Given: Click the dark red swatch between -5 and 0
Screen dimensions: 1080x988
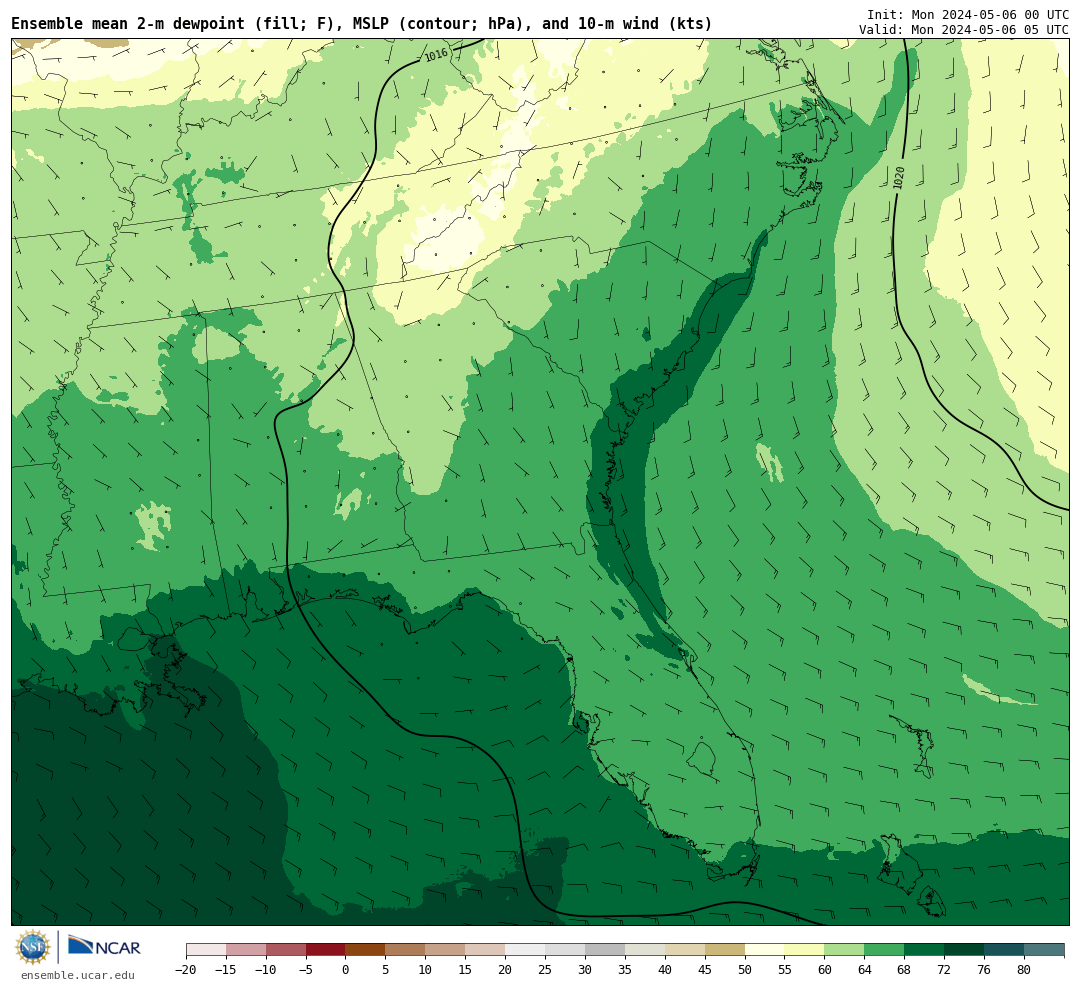Looking at the screenshot, I should click(x=326, y=950).
